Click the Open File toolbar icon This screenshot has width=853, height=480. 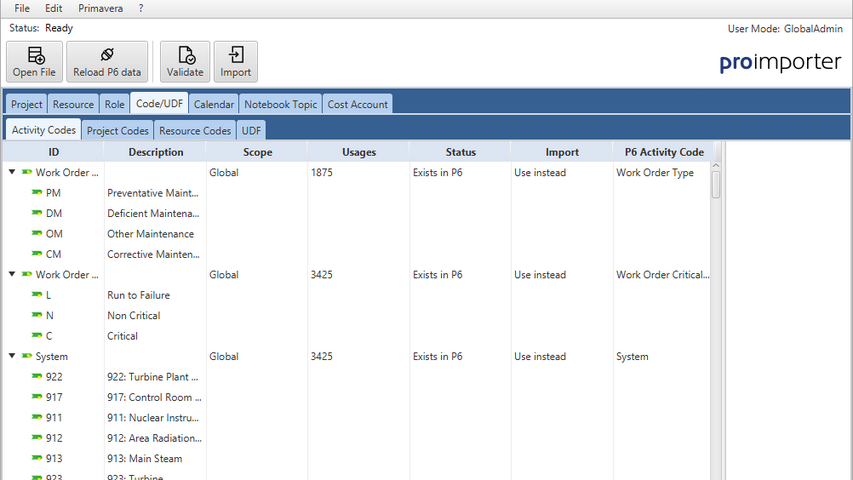coord(36,55)
